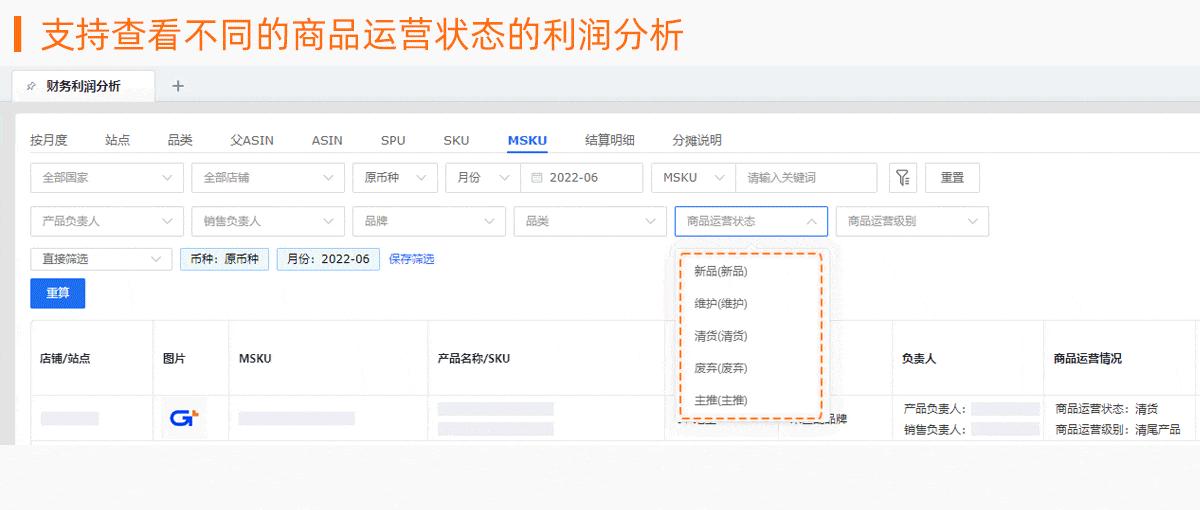Select the MSKU tab
The width and height of the screenshot is (1200, 510).
527,140
